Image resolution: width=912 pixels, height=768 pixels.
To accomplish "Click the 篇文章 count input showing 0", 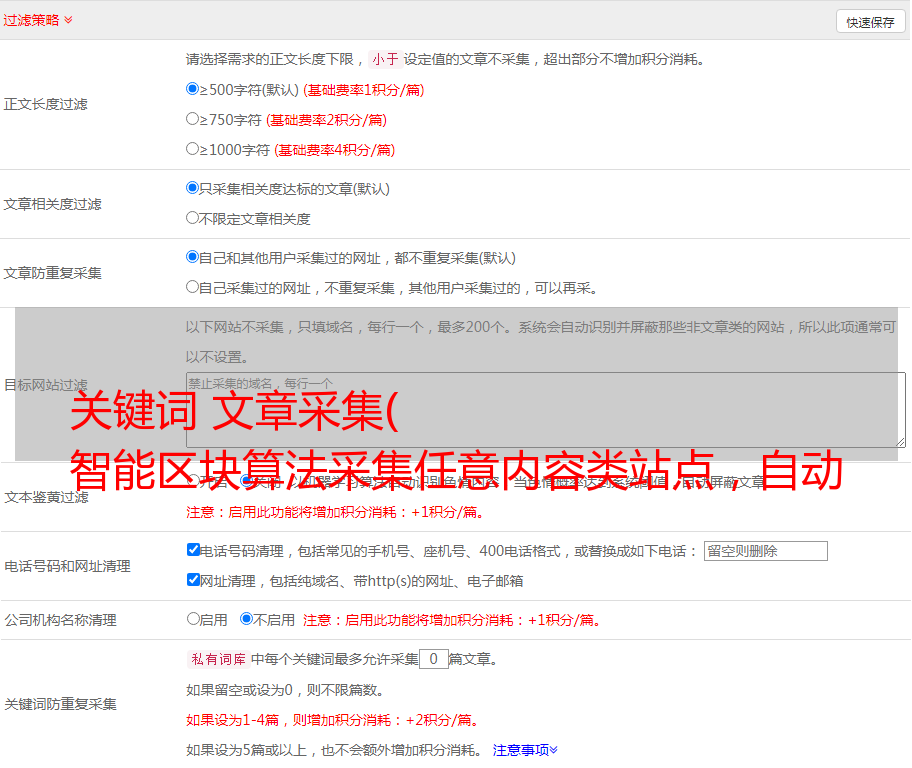I will point(433,659).
